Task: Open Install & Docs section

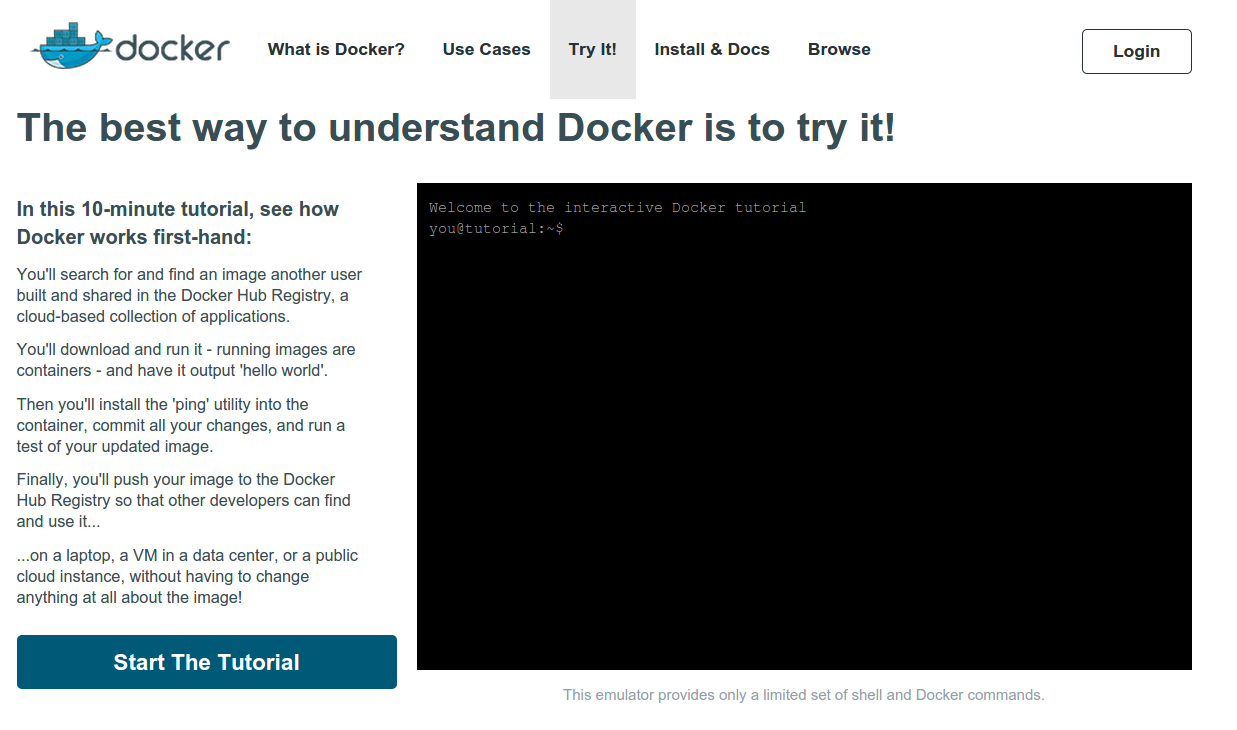Action: (712, 49)
